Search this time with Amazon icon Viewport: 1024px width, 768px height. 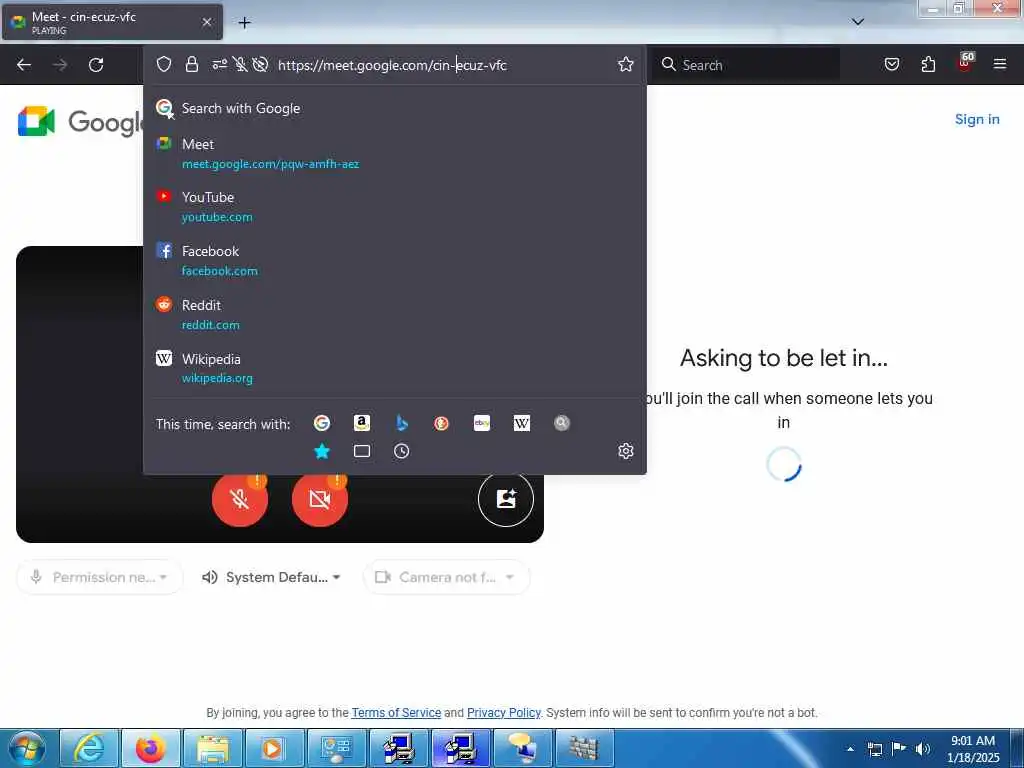361,423
